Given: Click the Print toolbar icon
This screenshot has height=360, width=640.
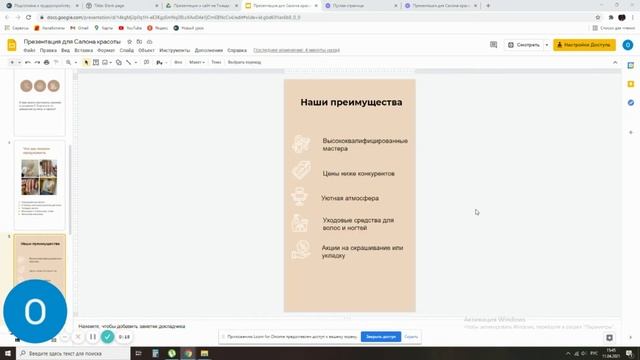Looking at the screenshot, I should point(47,62).
